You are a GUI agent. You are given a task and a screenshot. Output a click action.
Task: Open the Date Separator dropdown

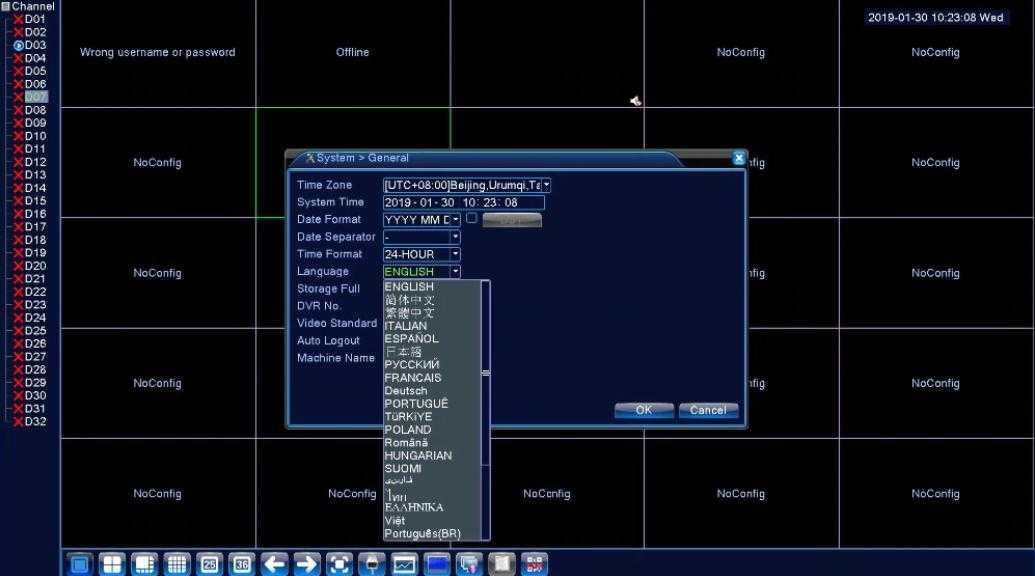tap(455, 237)
